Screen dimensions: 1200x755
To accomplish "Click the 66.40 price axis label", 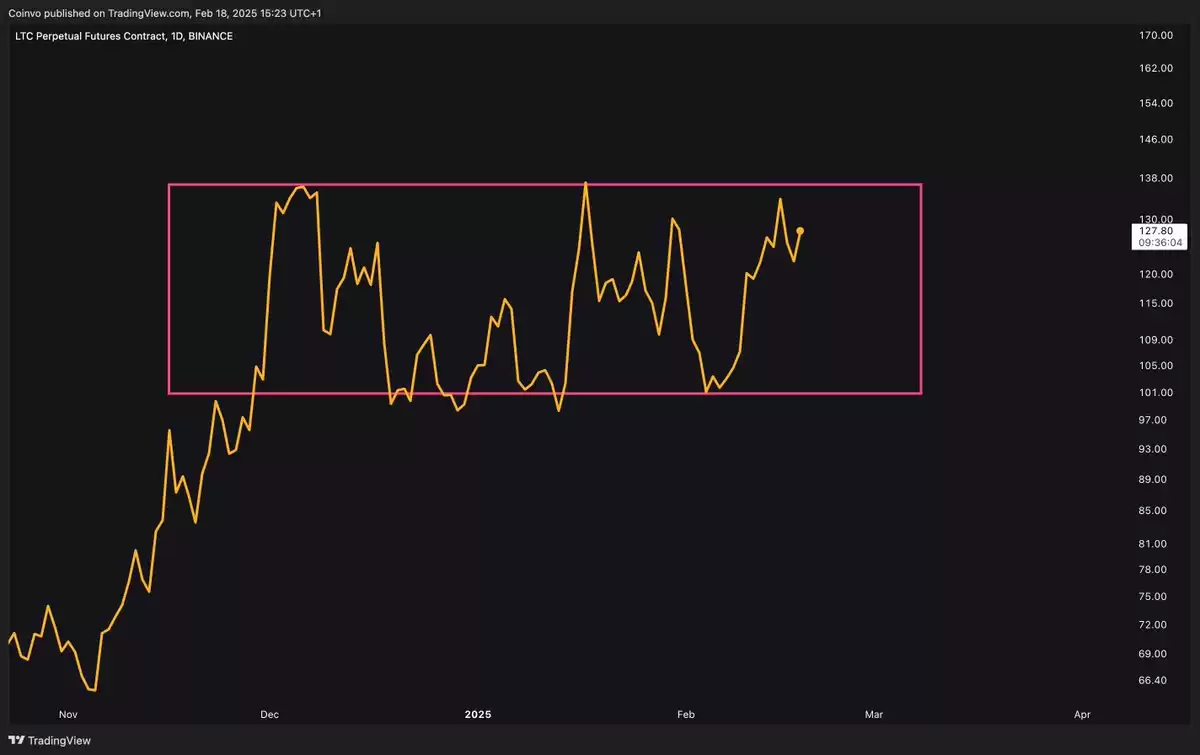I will pyautogui.click(x=1155, y=680).
